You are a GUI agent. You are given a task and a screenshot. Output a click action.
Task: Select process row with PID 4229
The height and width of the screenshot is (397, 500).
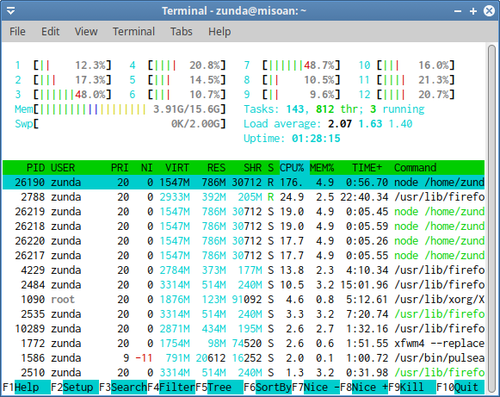click(x=243, y=270)
